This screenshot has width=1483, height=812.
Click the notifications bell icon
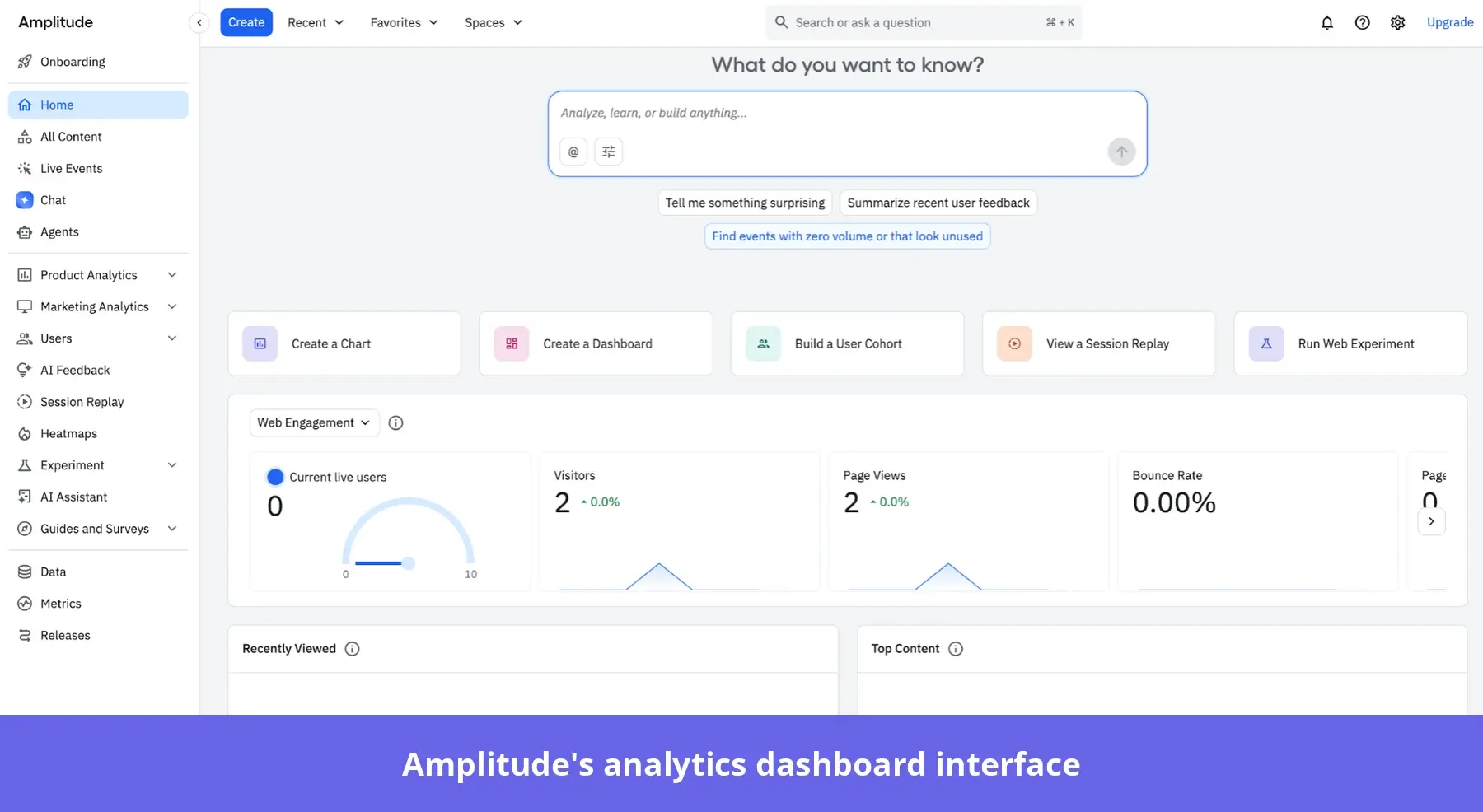coord(1326,23)
